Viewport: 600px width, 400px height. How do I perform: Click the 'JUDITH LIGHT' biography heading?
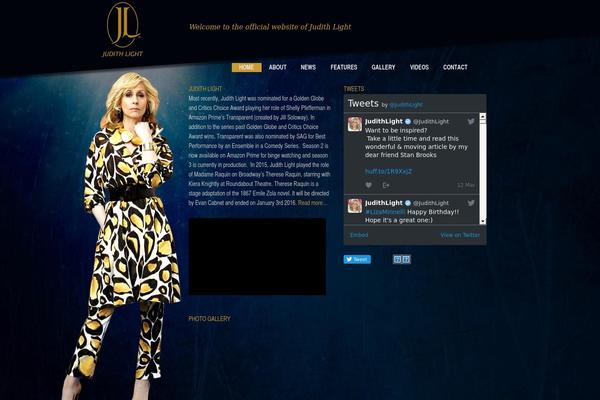click(x=205, y=89)
